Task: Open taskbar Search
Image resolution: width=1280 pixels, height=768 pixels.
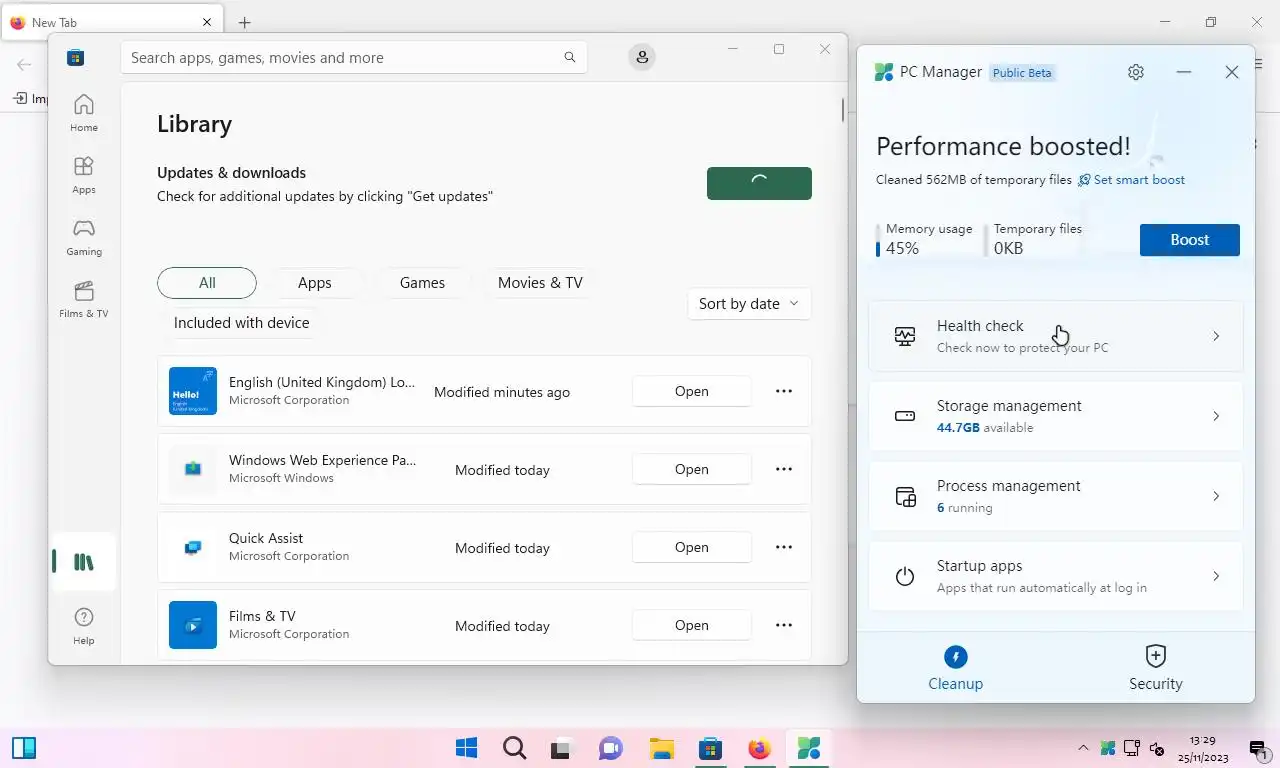Action: point(514,748)
